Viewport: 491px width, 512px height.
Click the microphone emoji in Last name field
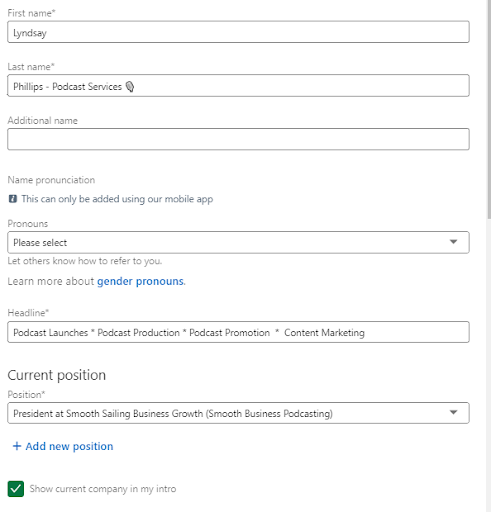[x=130, y=87]
